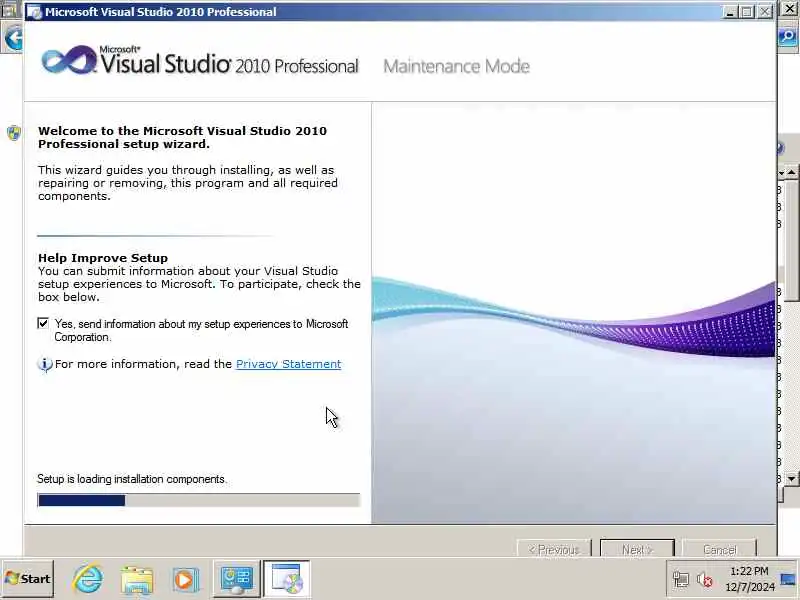
Task: Close the Visual Studio setup window
Action: [x=765, y=12]
